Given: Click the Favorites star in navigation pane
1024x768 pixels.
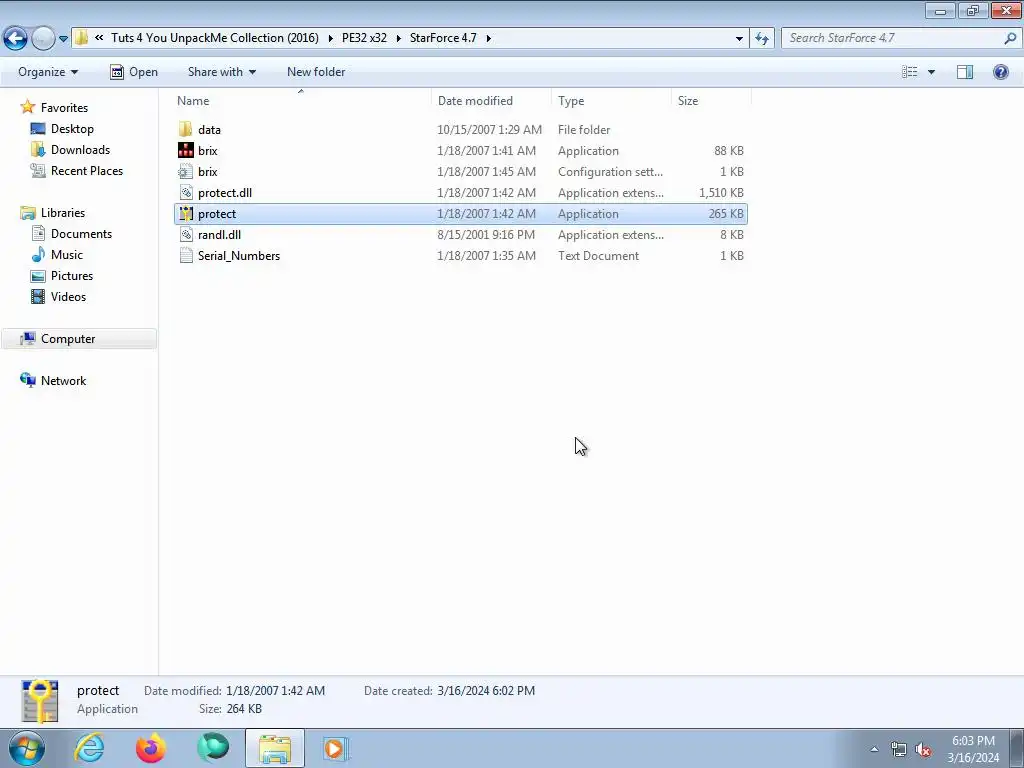Looking at the screenshot, I should (x=27, y=106).
